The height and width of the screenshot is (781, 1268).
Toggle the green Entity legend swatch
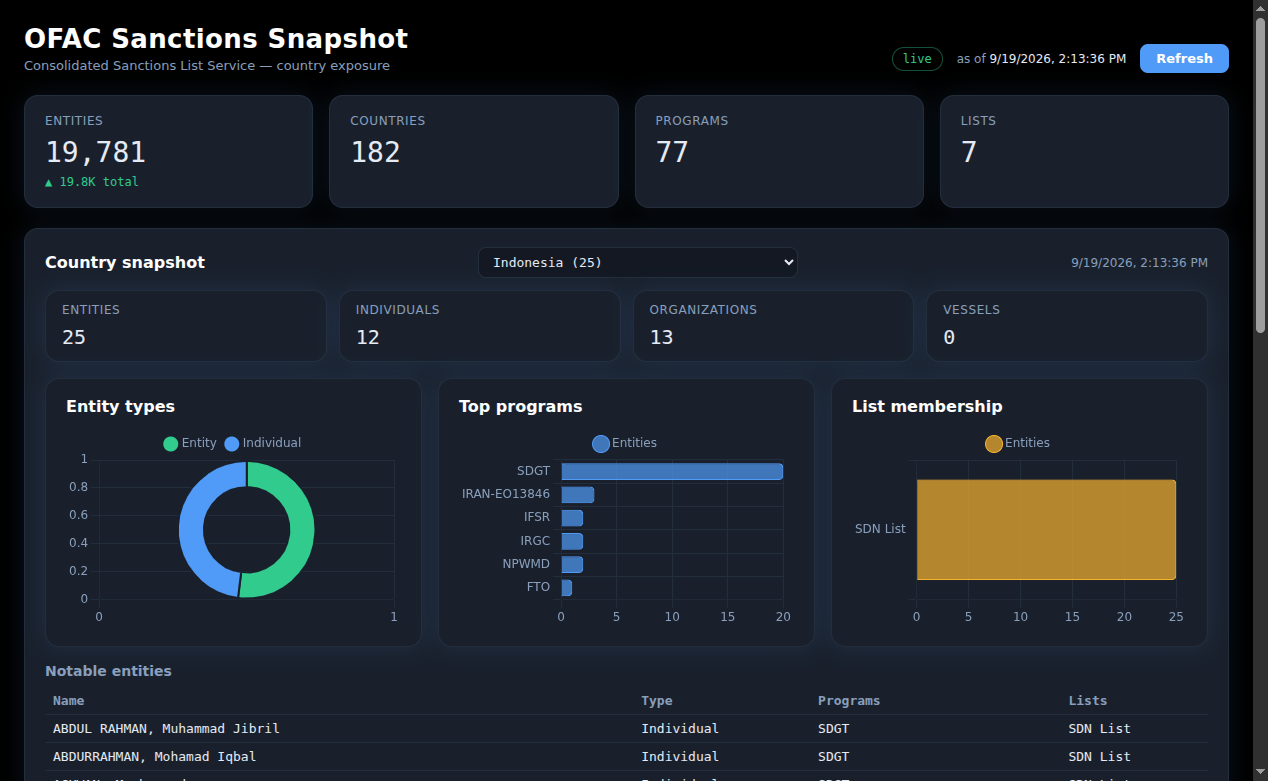point(171,443)
